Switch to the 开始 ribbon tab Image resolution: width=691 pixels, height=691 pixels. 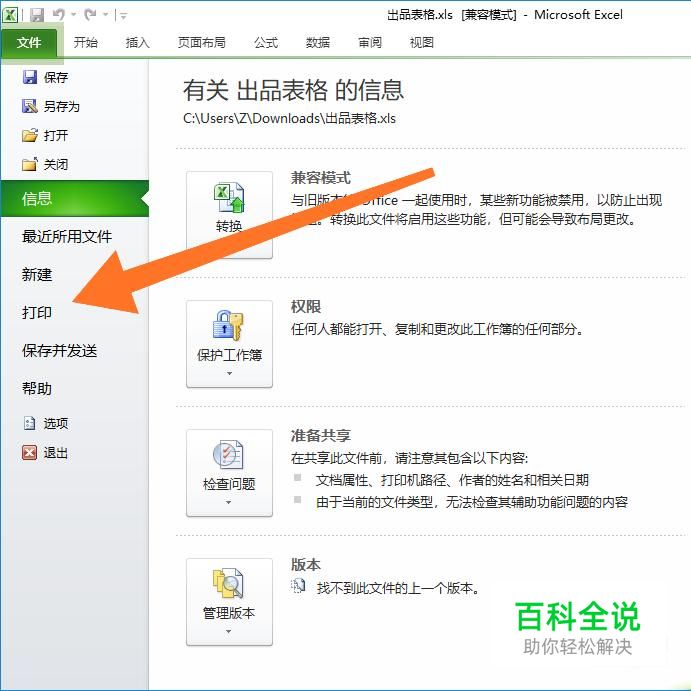point(85,43)
